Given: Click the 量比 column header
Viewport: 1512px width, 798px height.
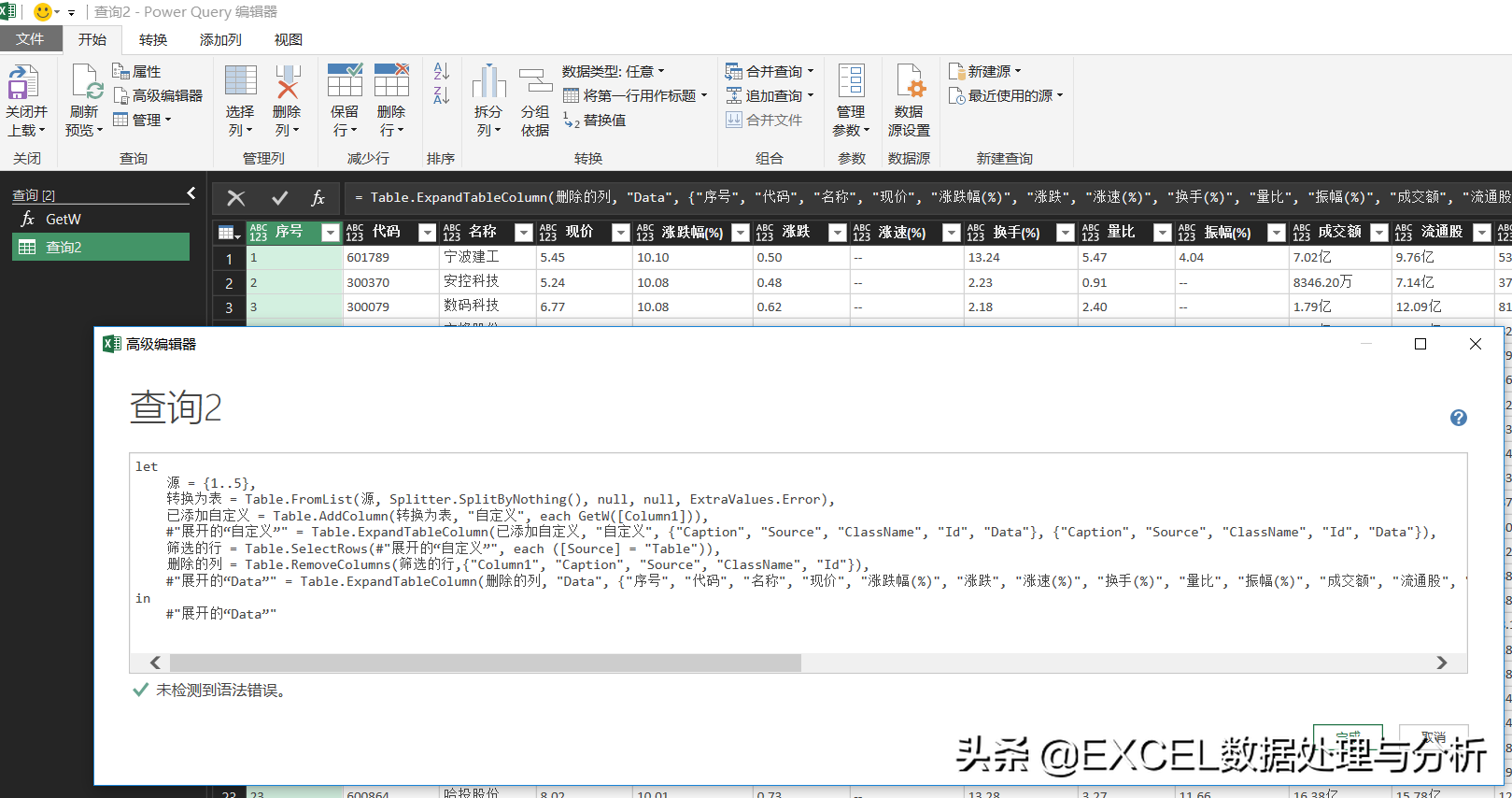Looking at the screenshot, I should click(1125, 233).
